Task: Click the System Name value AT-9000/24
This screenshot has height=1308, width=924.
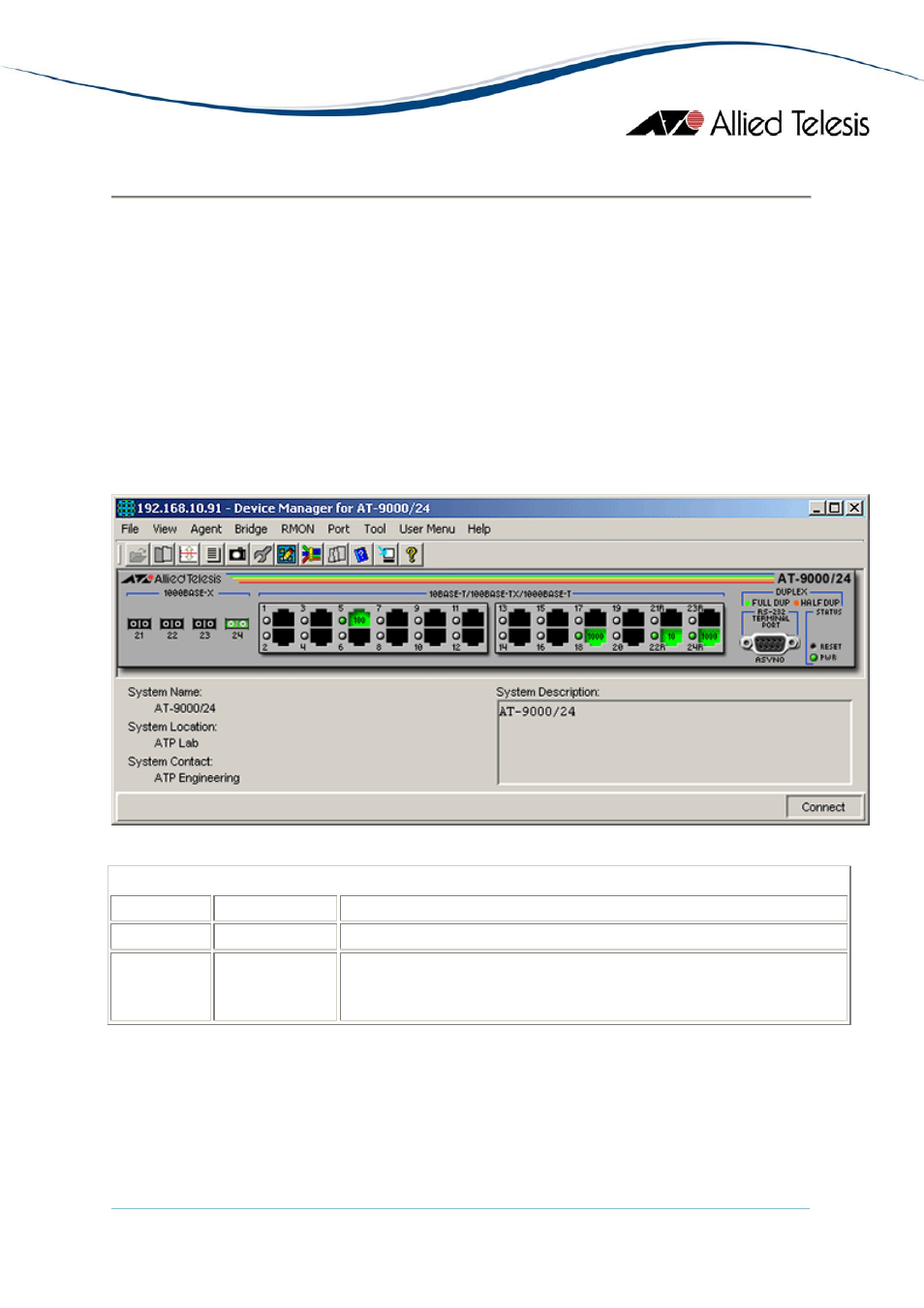Action: coord(185,709)
